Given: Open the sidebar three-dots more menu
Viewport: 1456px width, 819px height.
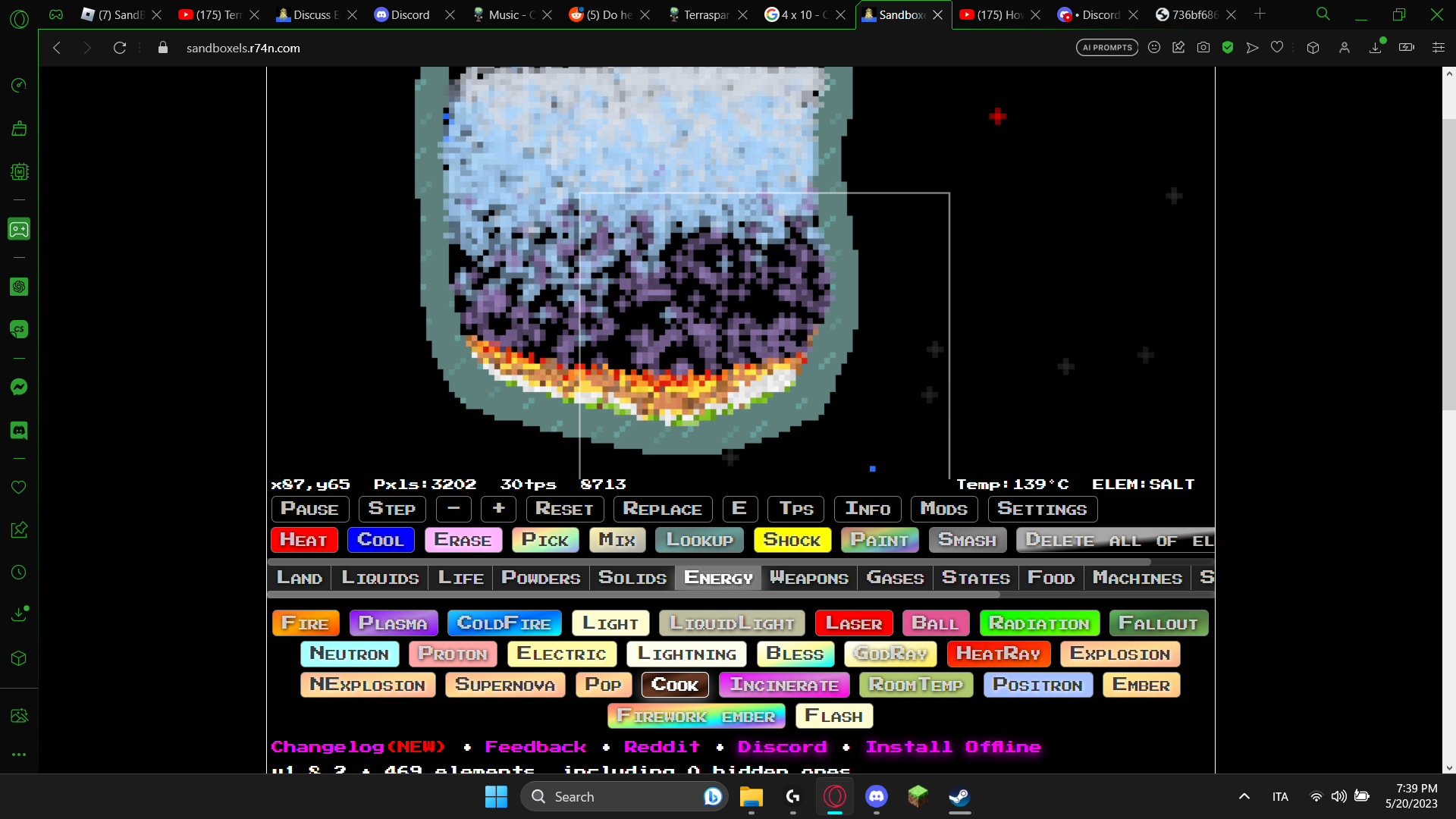Looking at the screenshot, I should click(19, 755).
